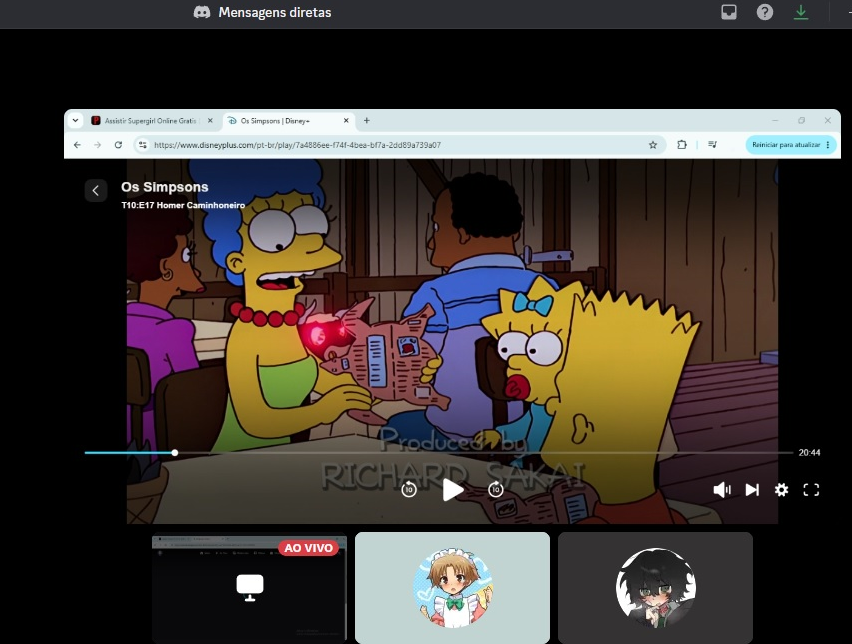Toggle fullscreen mode in the player

[x=811, y=490]
